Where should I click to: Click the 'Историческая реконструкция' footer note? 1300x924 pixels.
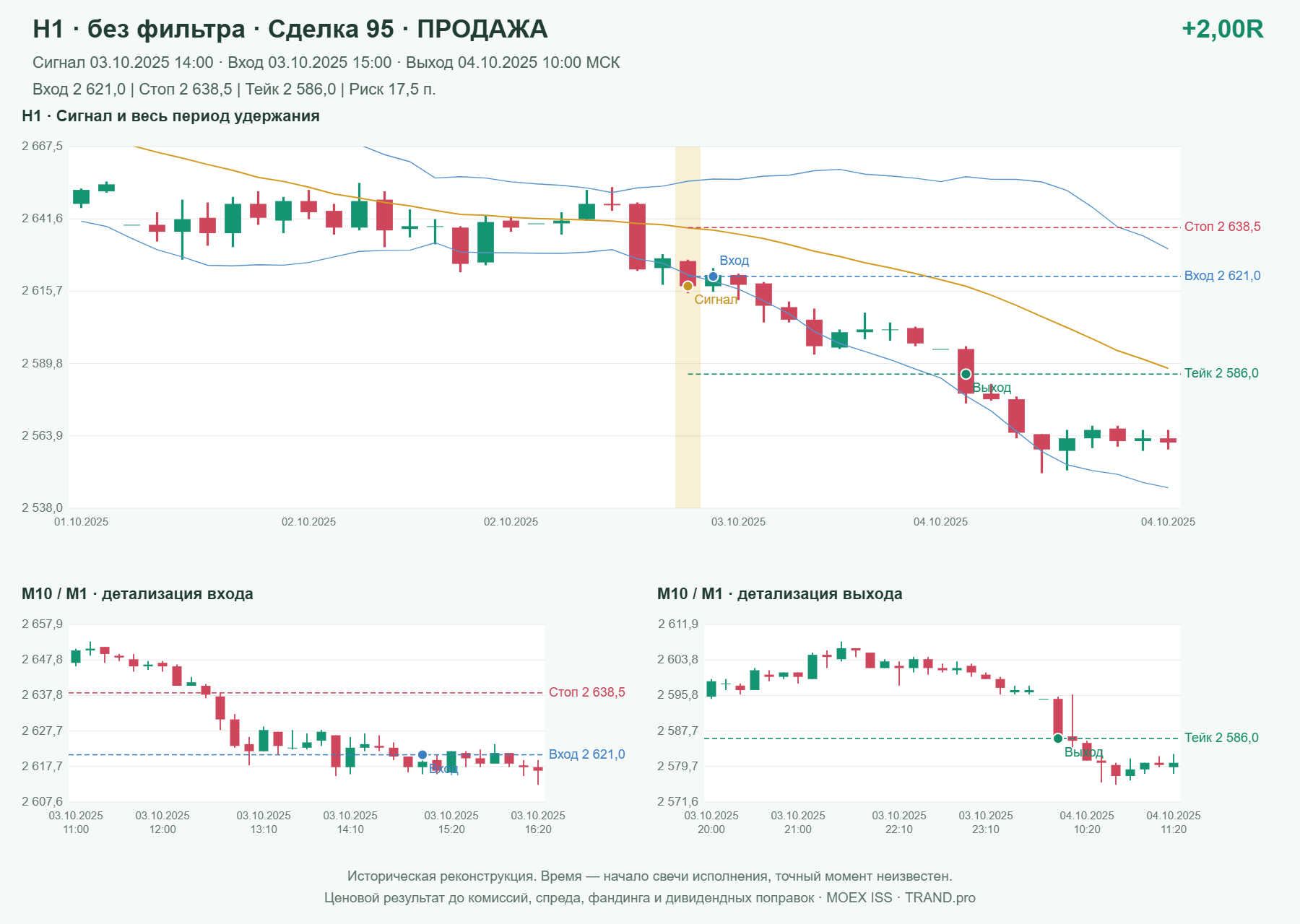tap(649, 876)
